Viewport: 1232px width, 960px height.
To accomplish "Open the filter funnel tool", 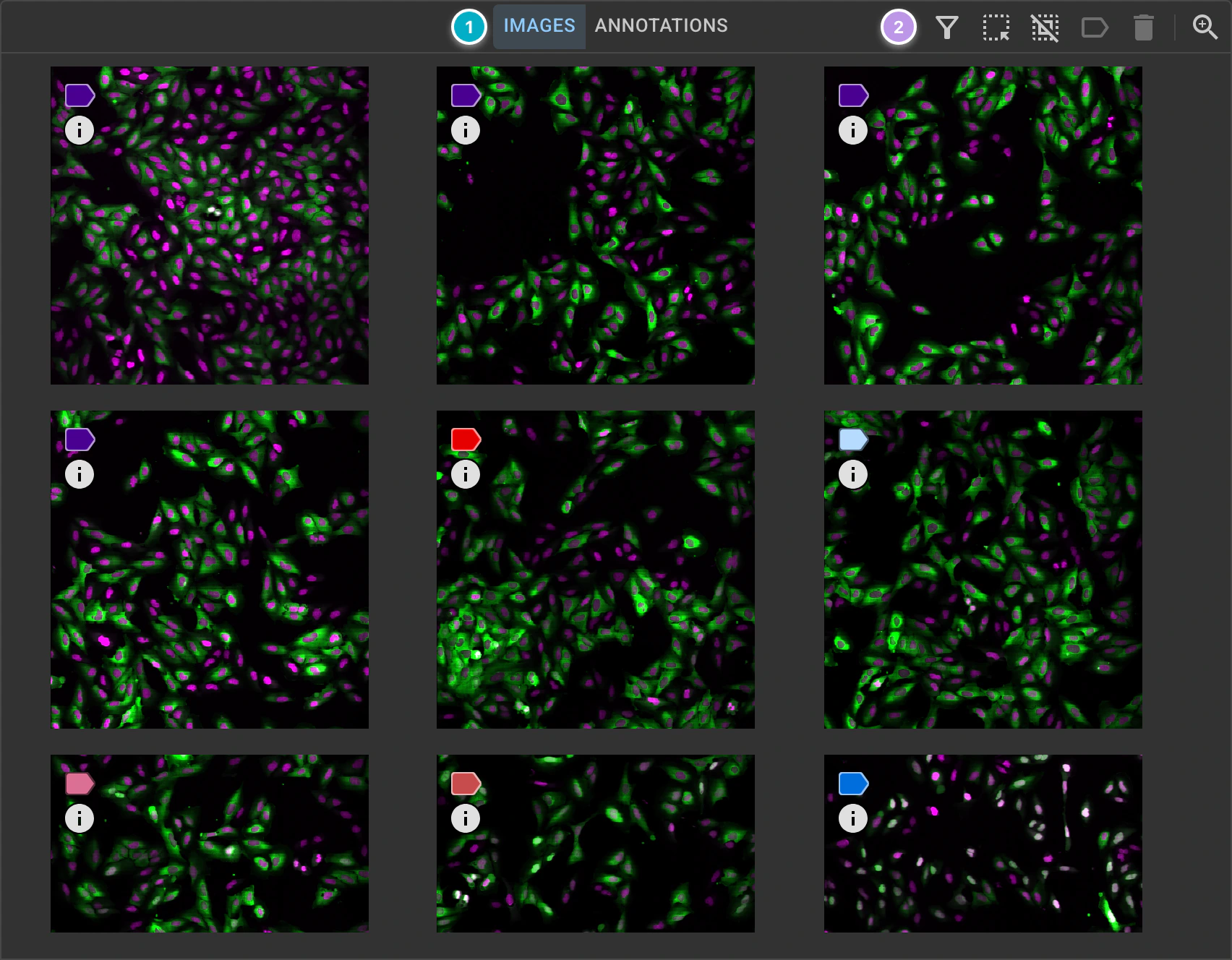I will click(x=947, y=28).
